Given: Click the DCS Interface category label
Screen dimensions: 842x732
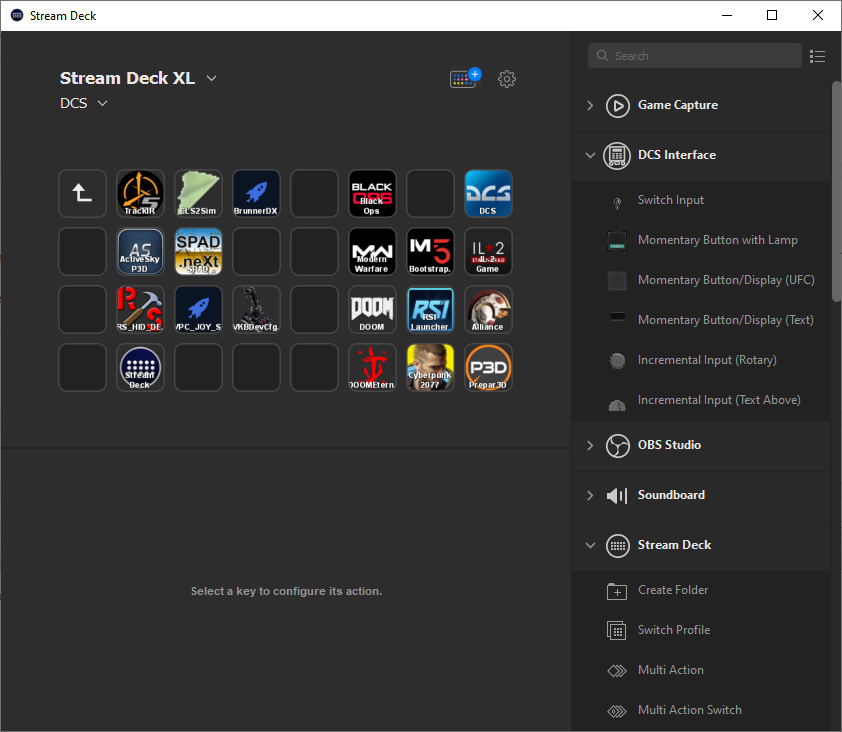Looking at the screenshot, I should point(677,155).
